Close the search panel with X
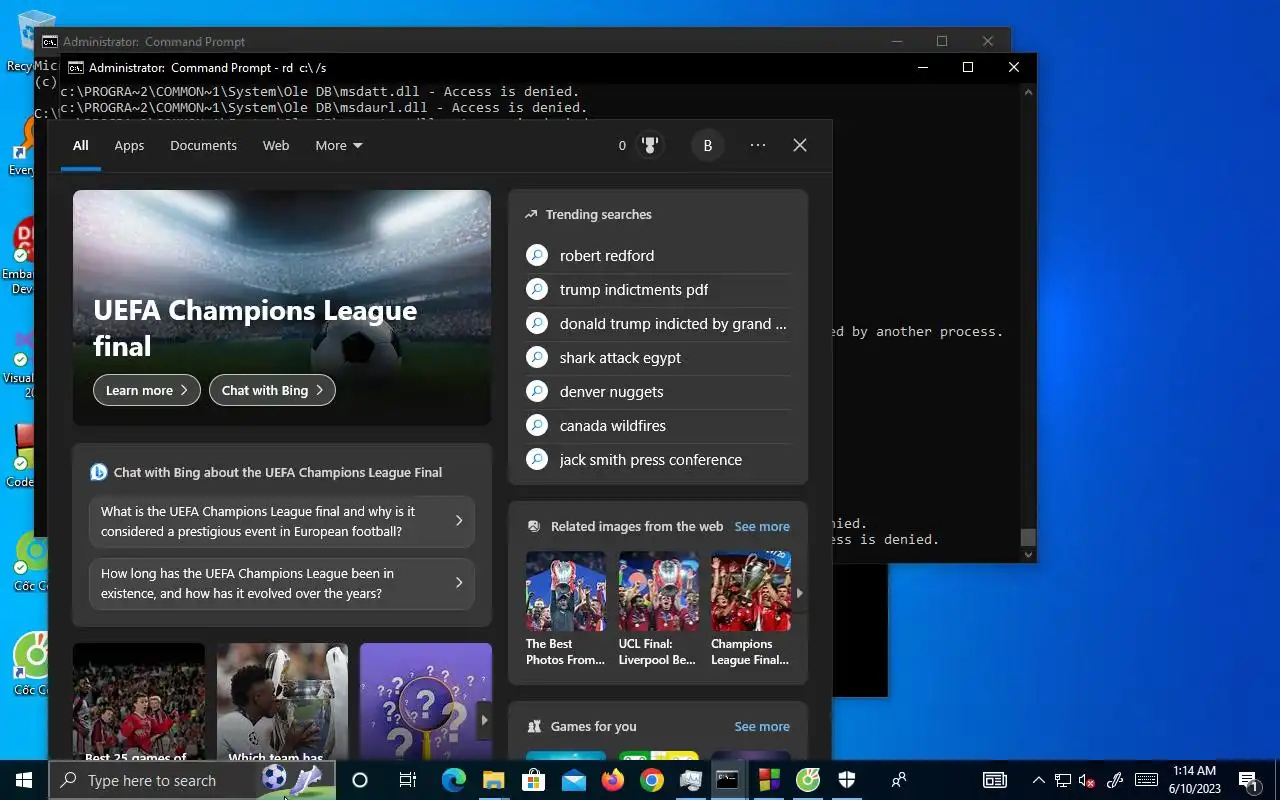1280x800 pixels. 800,145
